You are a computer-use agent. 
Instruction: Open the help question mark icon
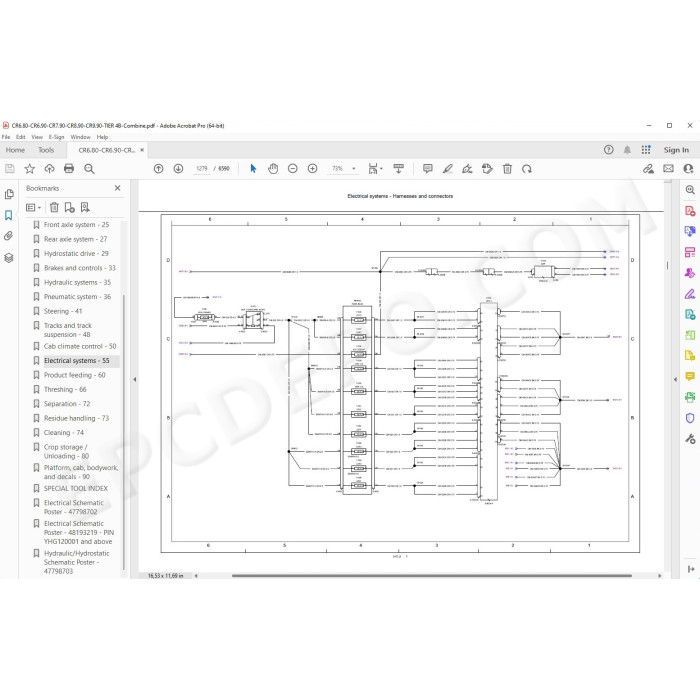coord(608,150)
